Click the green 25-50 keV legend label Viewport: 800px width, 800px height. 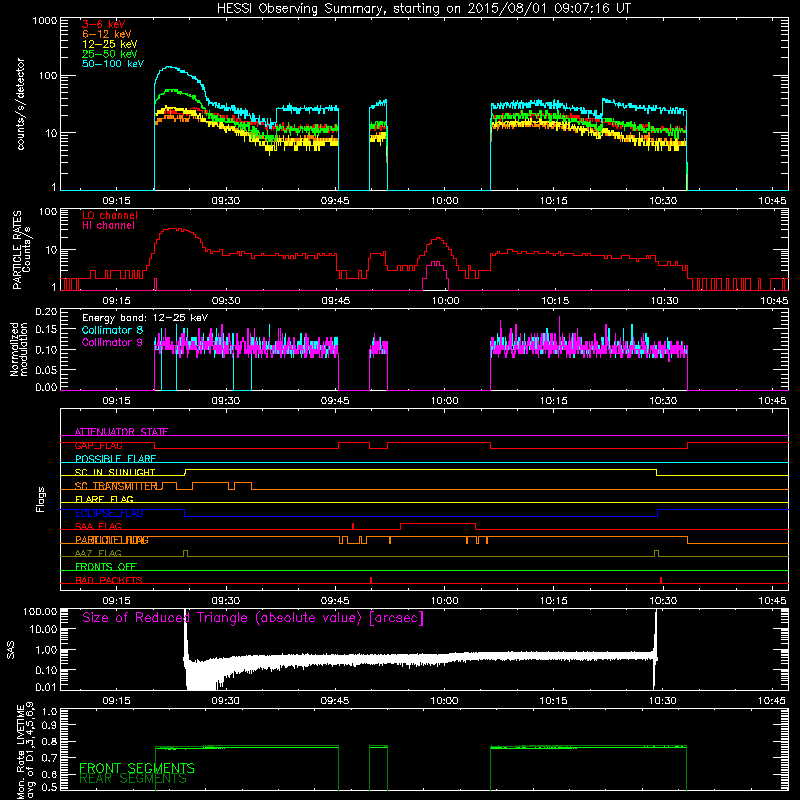(110, 54)
